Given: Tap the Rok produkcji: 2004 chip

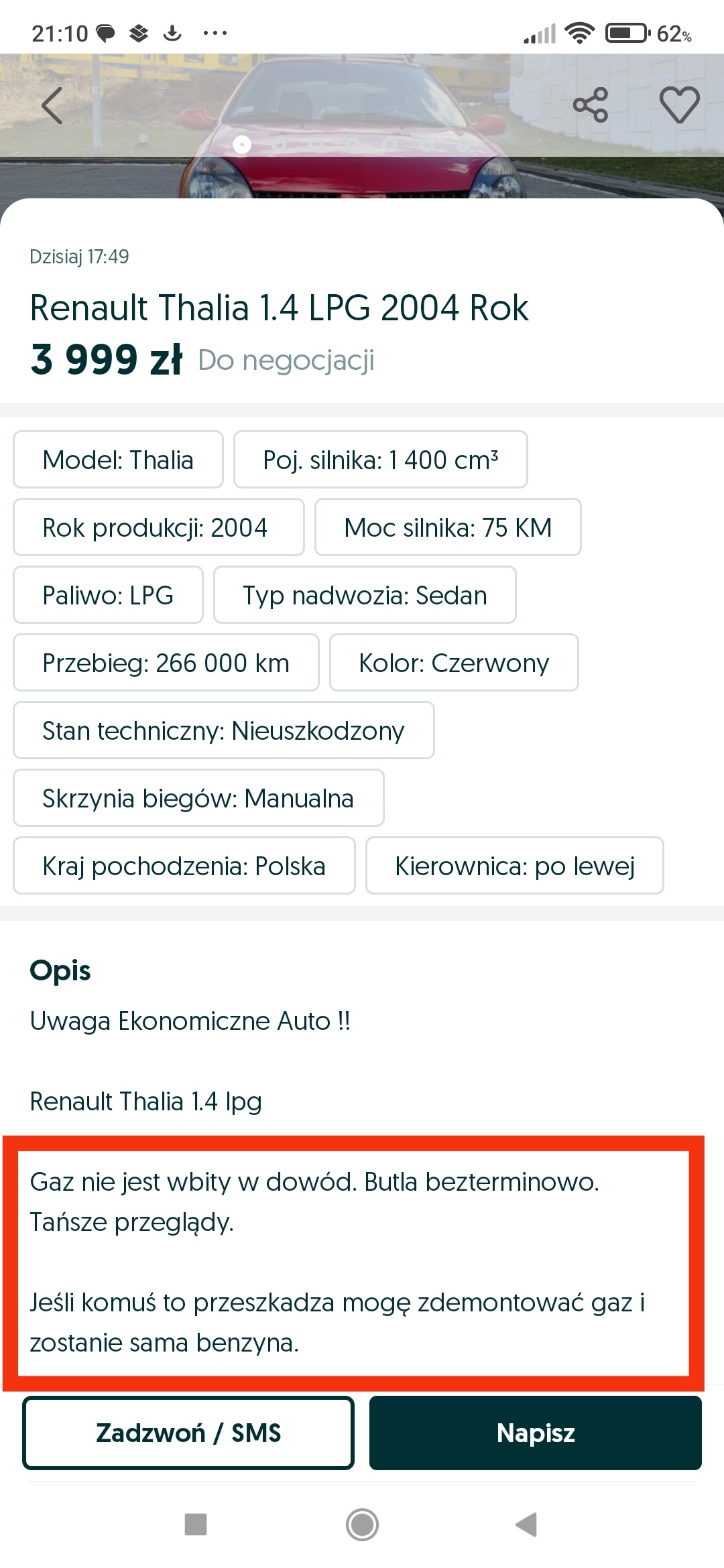Looking at the screenshot, I should point(158,527).
